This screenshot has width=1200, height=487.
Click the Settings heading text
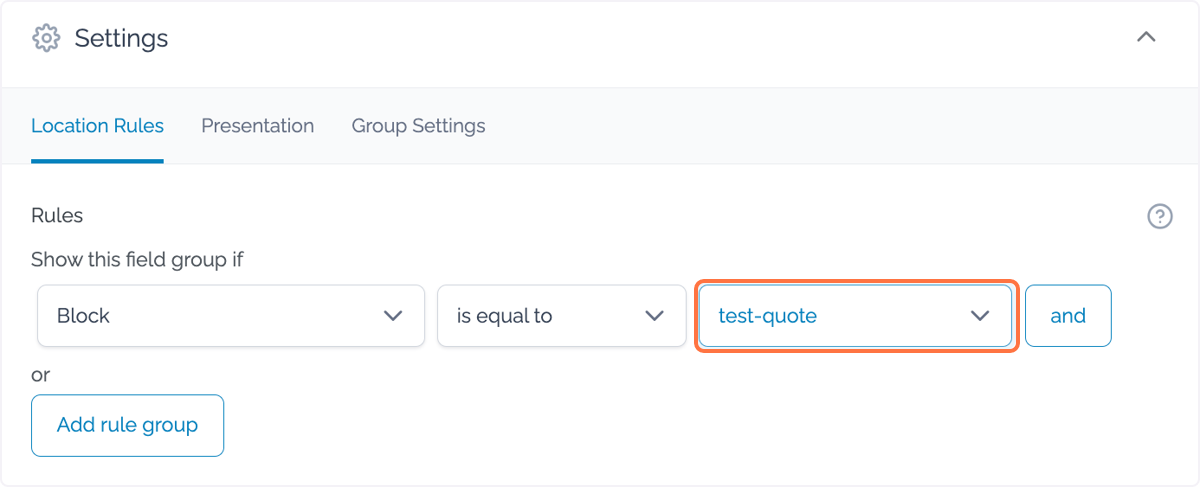(121, 39)
